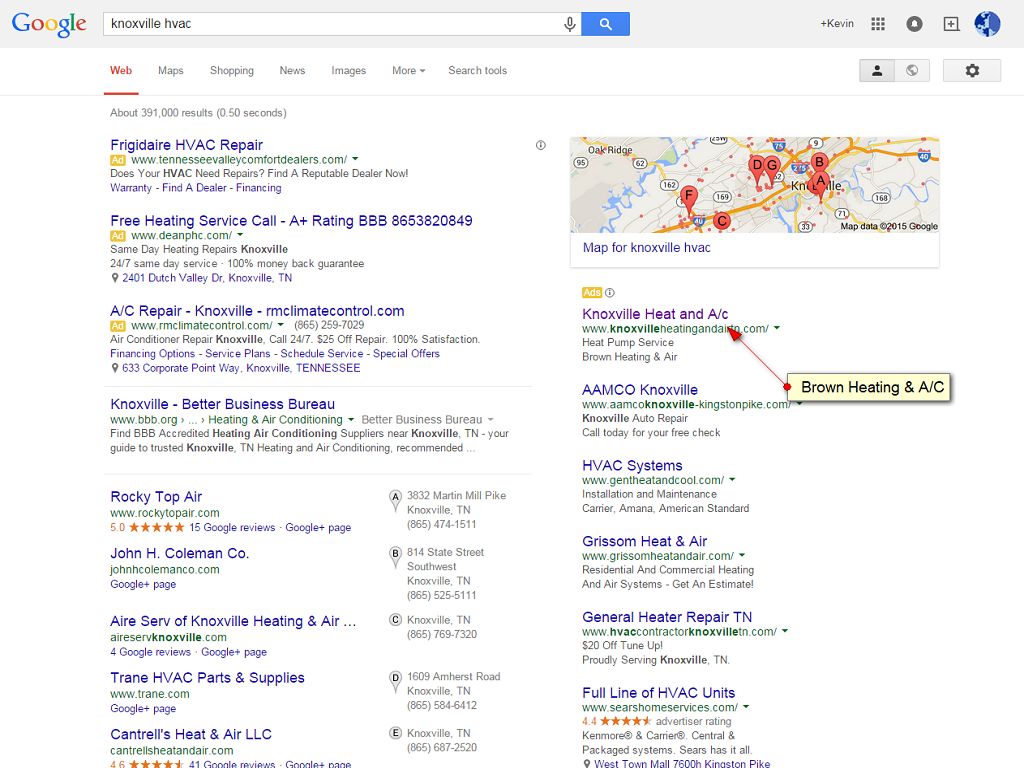Switch to the Maps tab
This screenshot has height=768, width=1024.
pos(170,71)
